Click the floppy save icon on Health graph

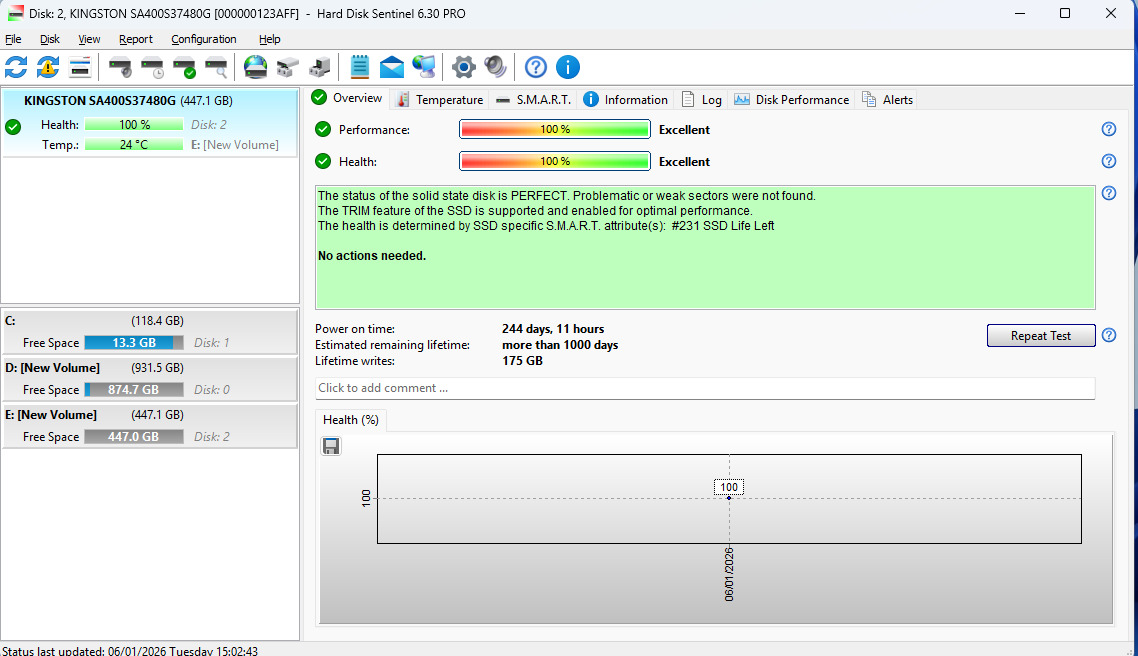point(331,446)
